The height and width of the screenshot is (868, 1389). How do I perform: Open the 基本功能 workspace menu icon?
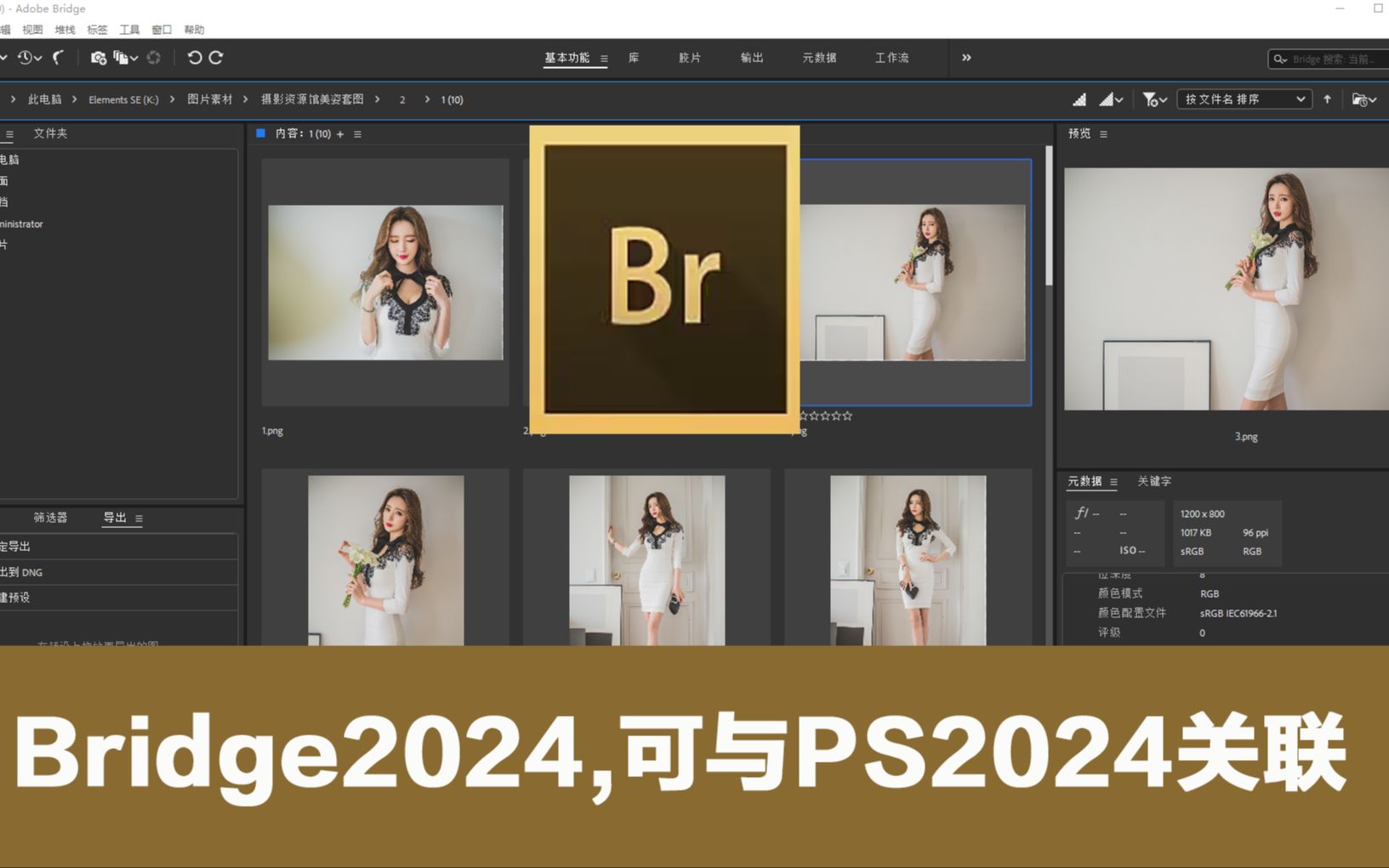pos(604,59)
